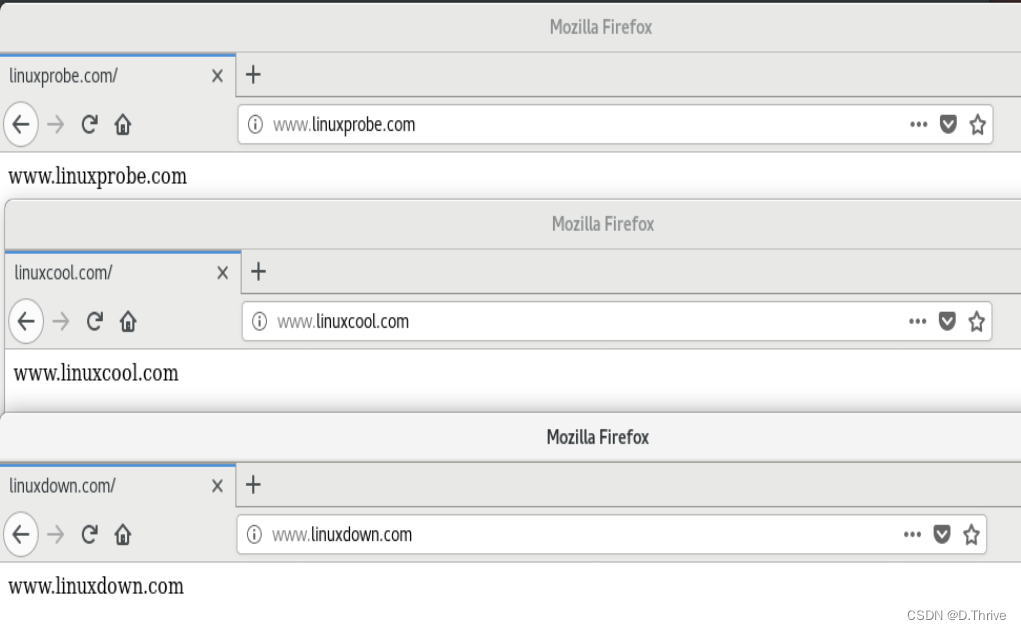Open page actions menu for linuxprobe.com
Screen dimensions: 1021x630
click(918, 124)
